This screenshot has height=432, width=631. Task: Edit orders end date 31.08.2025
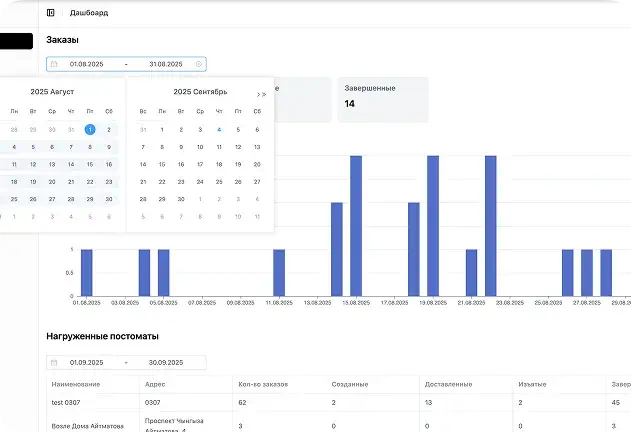[165, 64]
